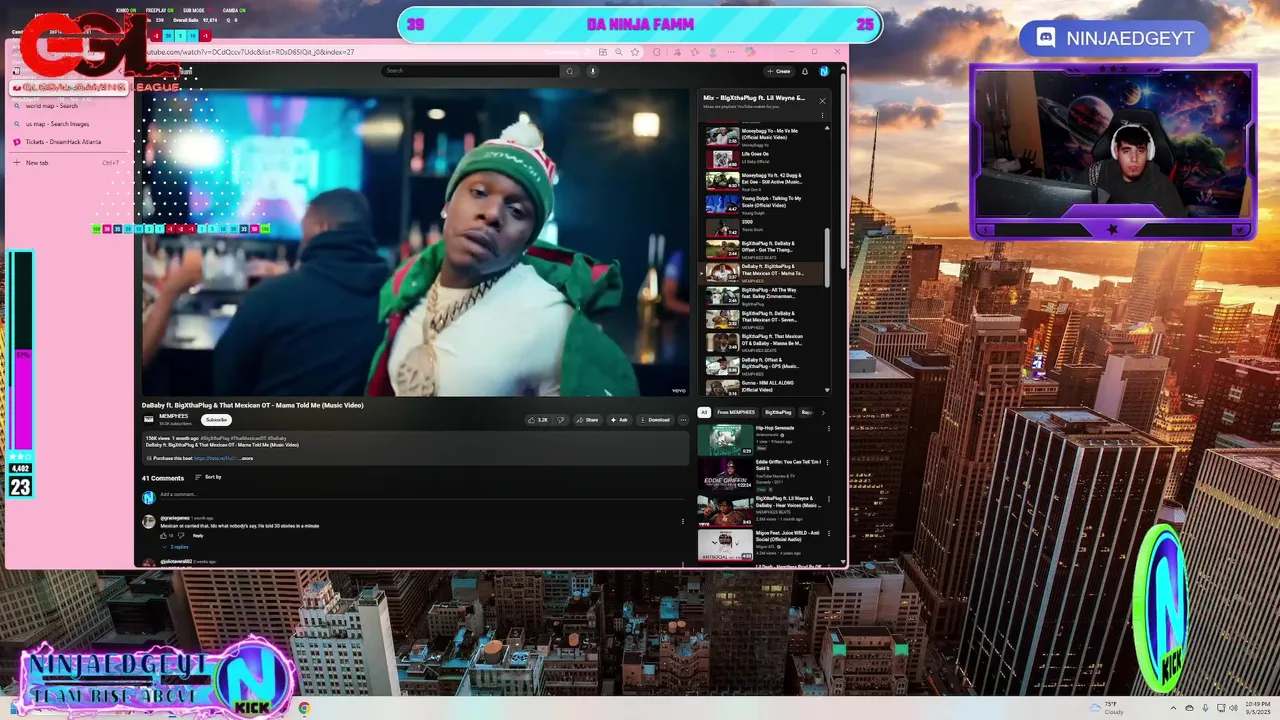Play 3500 by Travis Scott in playlist
This screenshot has width=1280, height=720.
tap(765, 227)
